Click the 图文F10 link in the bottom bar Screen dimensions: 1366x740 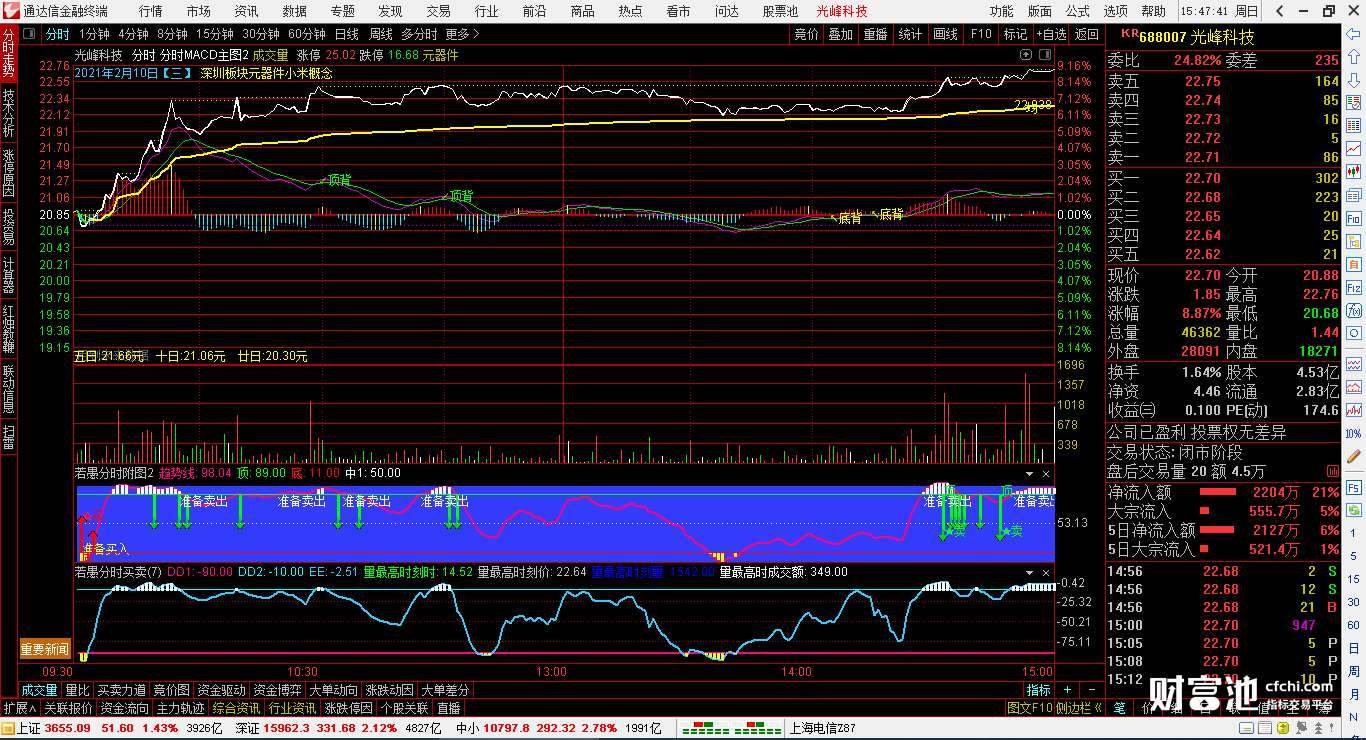[1029, 708]
